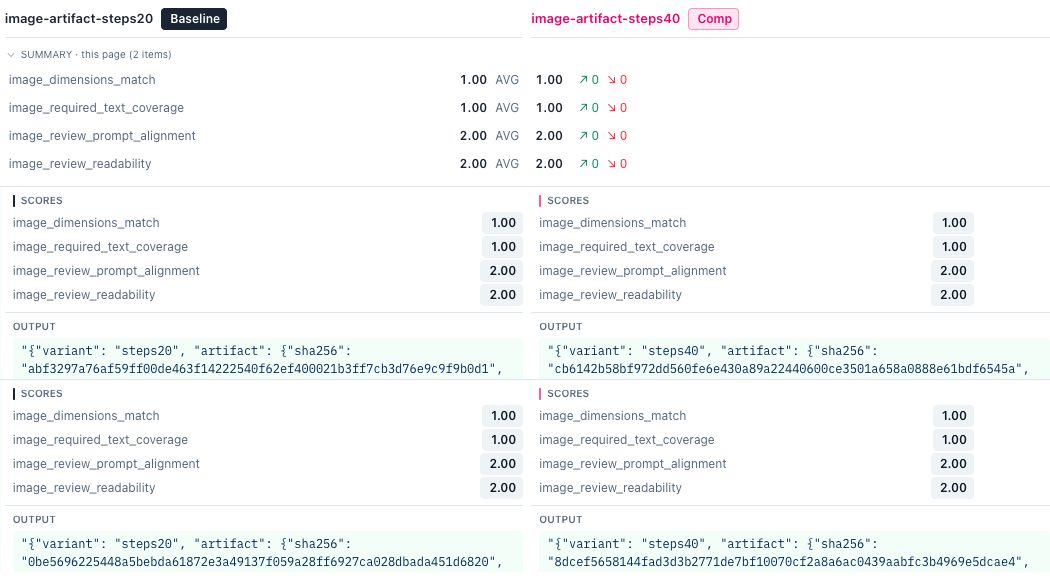Click improvements arrow for image_review_prompt_alignment
Screen dimensions: 1050x578
589,136
